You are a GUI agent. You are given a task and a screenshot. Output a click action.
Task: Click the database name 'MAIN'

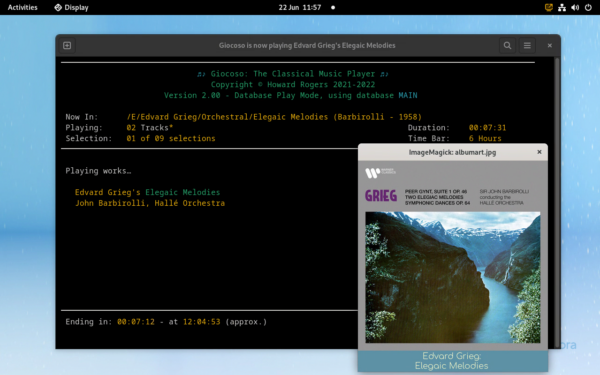coord(408,95)
